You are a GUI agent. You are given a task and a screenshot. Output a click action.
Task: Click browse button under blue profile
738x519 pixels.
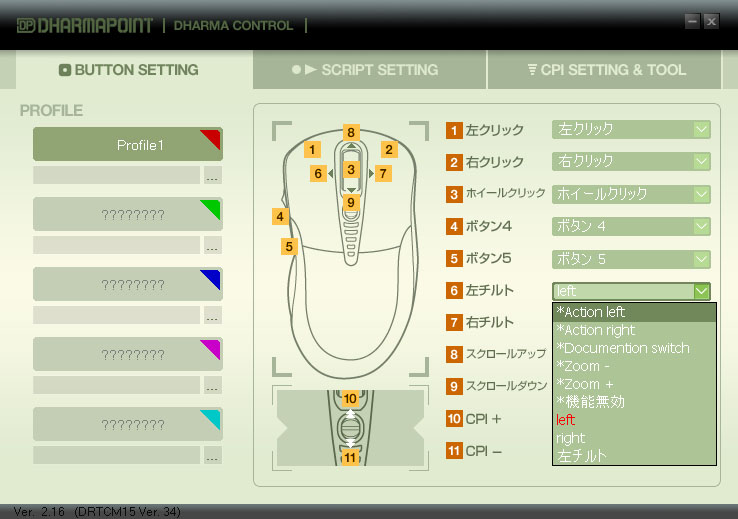(213, 315)
